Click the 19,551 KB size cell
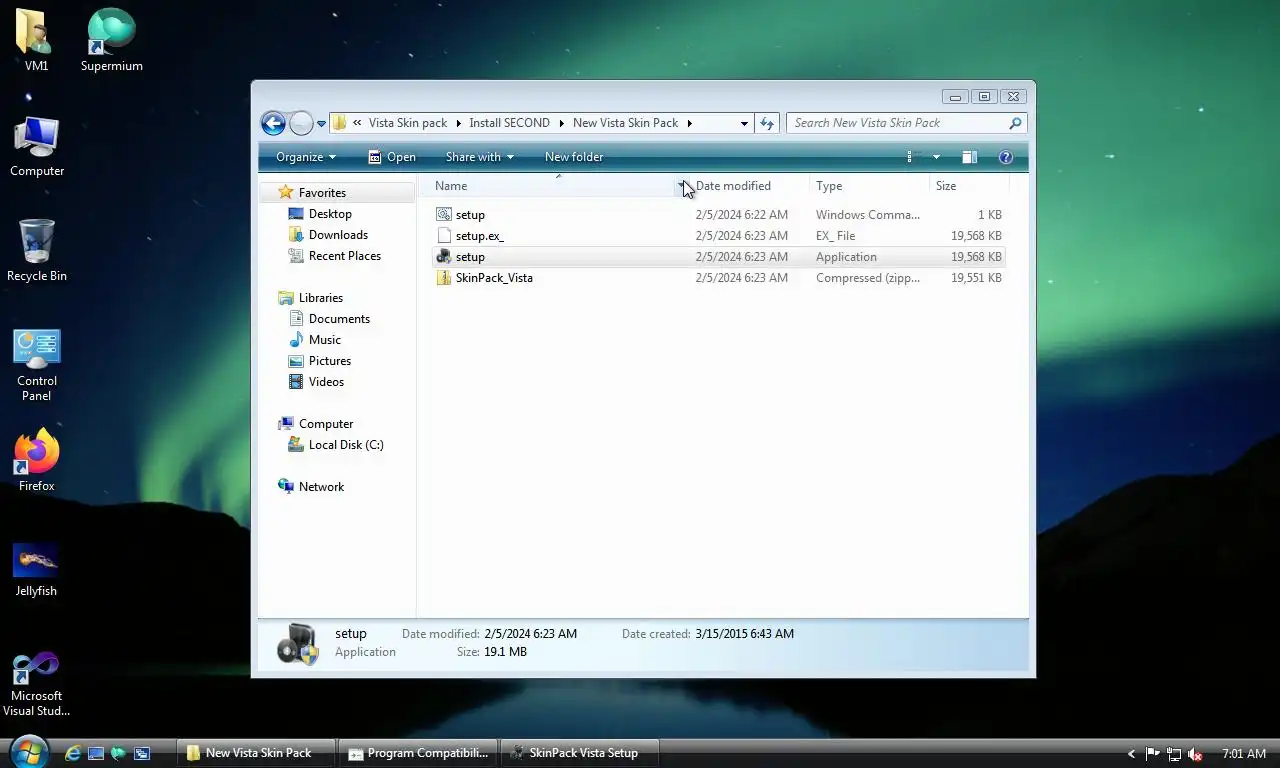 click(976, 278)
